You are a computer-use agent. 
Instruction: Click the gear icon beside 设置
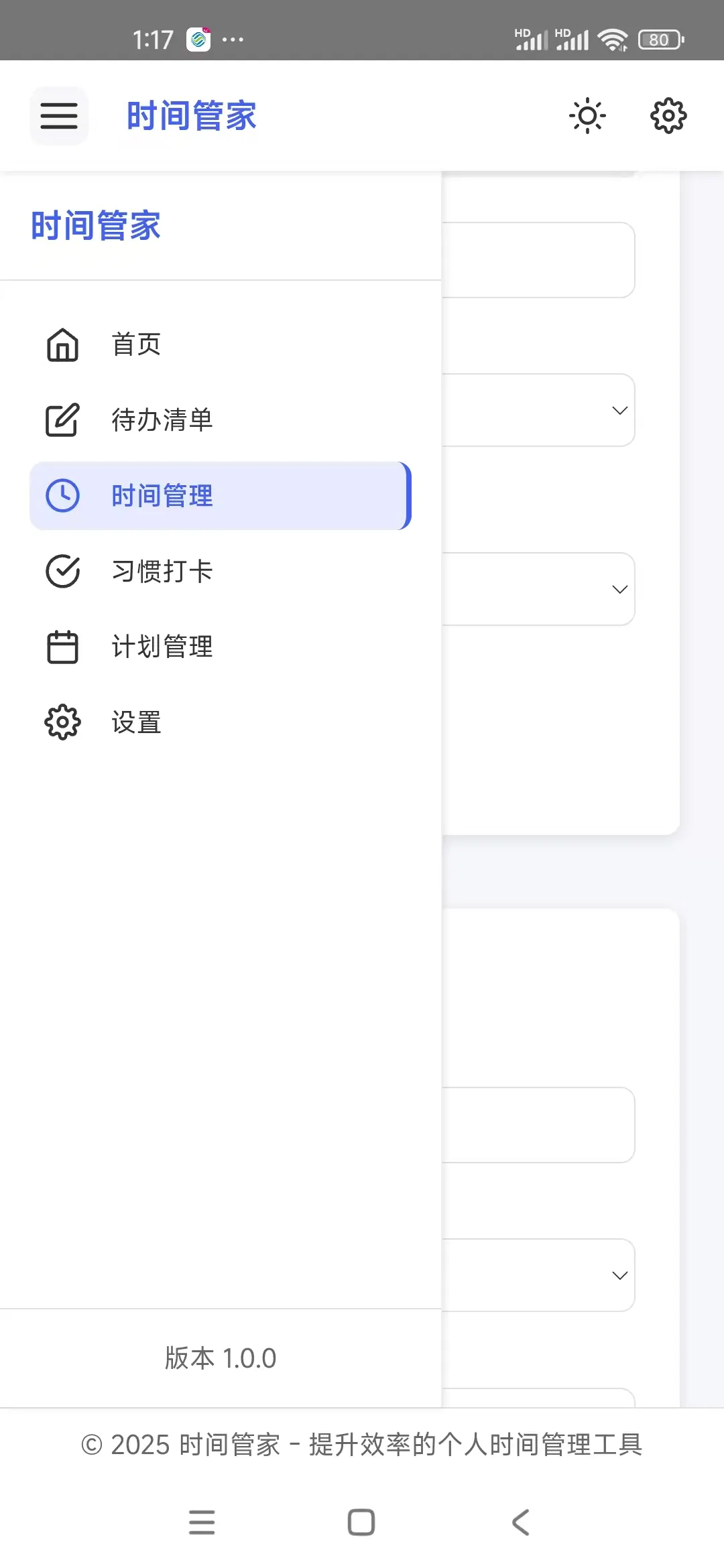(62, 722)
